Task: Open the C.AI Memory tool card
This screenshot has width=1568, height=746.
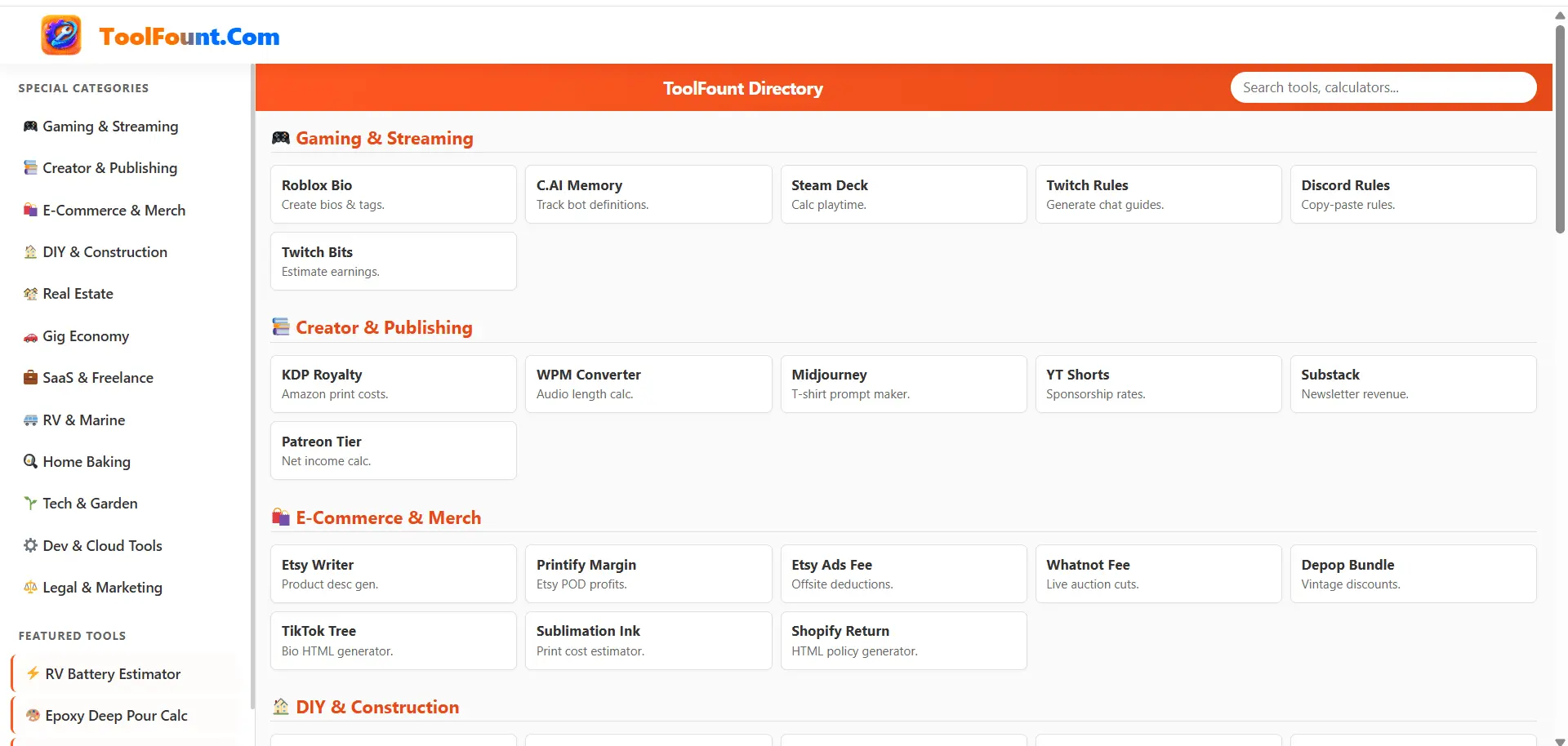Action: tap(648, 194)
